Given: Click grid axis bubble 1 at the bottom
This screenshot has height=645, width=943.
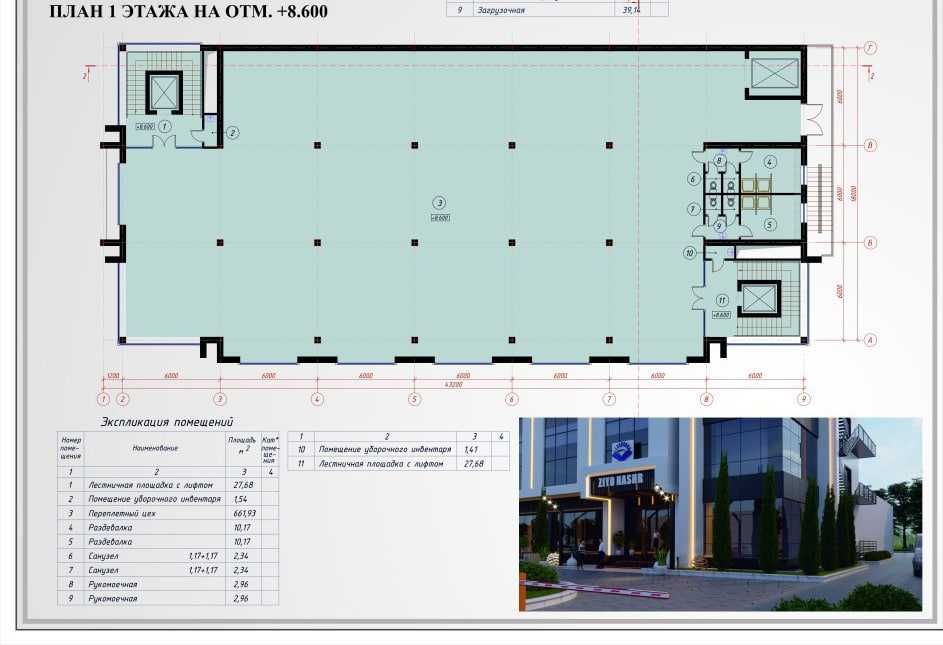Looking at the screenshot, I should pyautogui.click(x=103, y=399).
